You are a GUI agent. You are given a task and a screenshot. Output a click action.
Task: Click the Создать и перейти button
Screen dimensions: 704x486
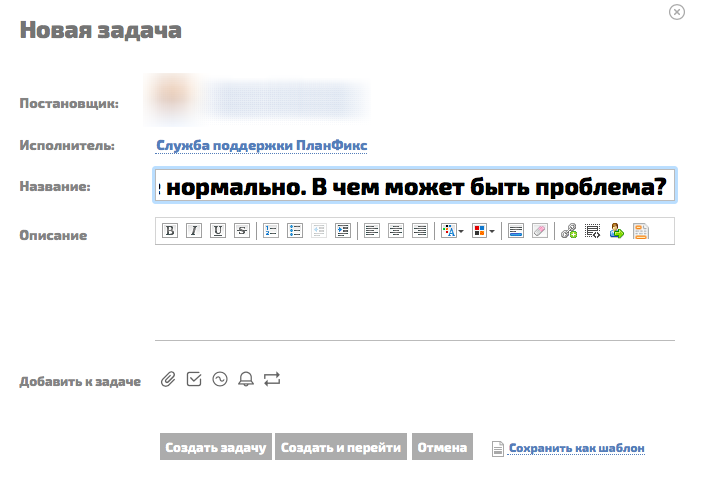click(341, 446)
